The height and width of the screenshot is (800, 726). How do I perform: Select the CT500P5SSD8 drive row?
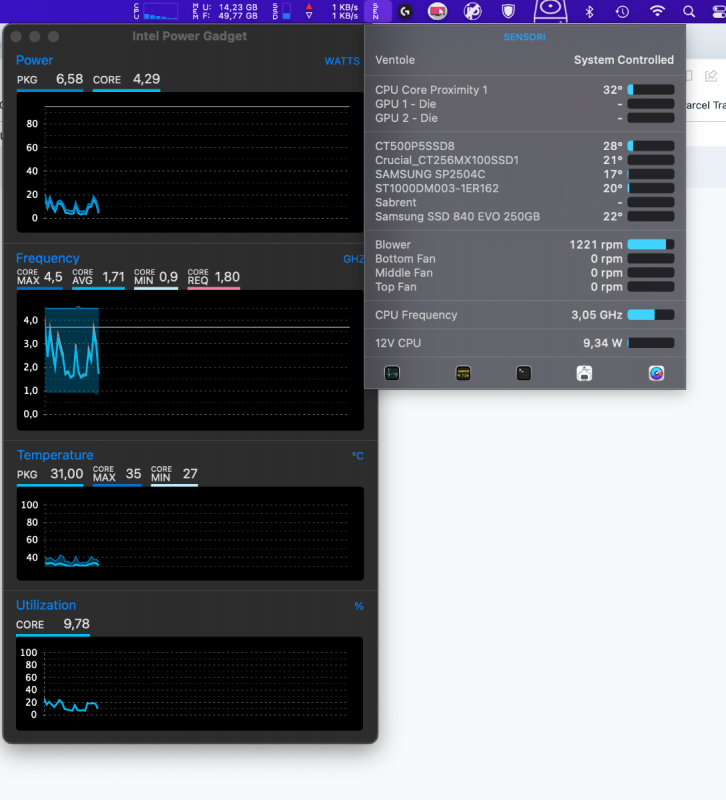[x=524, y=146]
